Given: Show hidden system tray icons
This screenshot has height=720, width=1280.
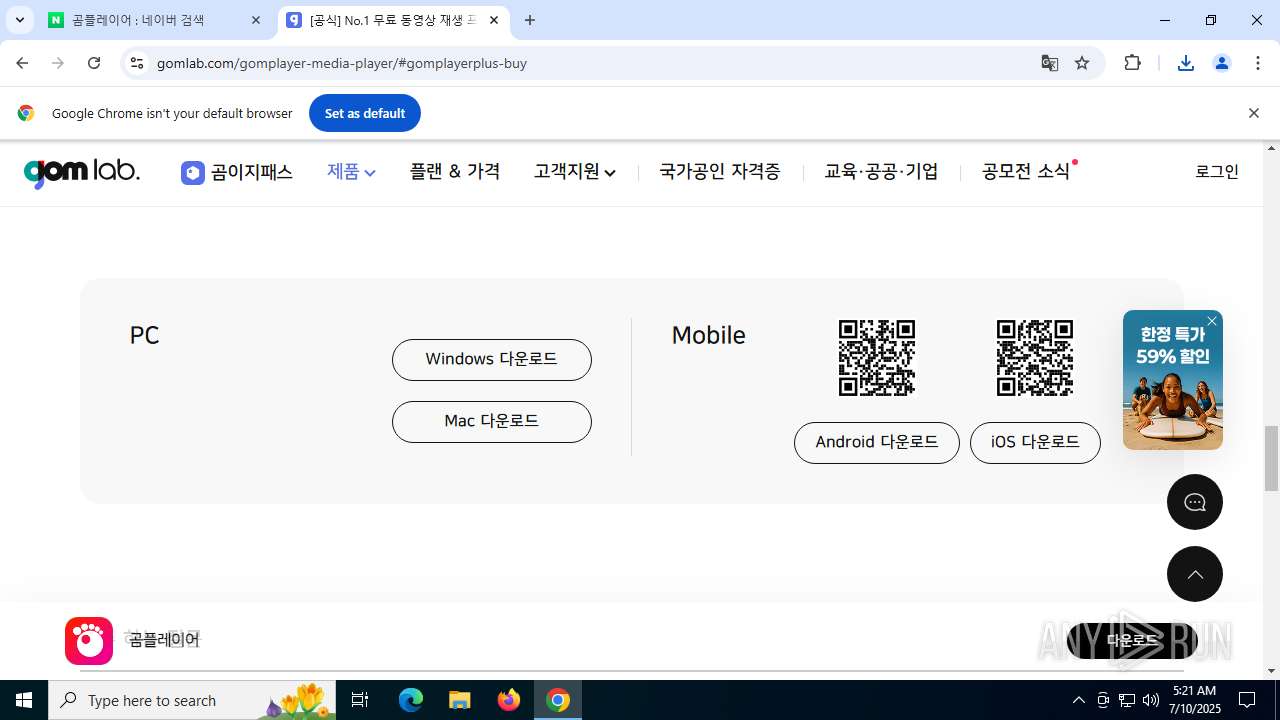Looking at the screenshot, I should [1078, 700].
